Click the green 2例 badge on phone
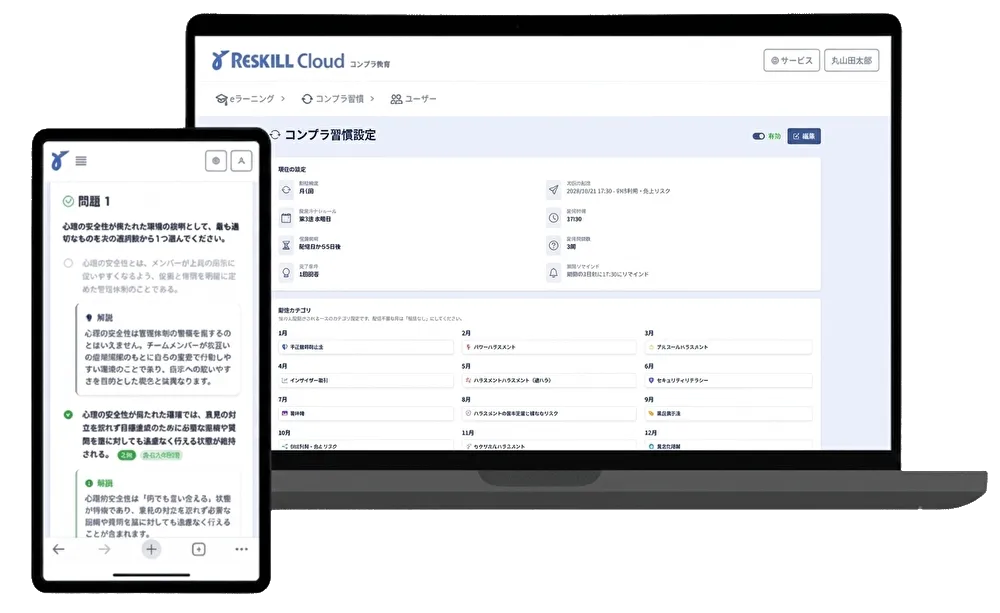Screen dimensions: 1000x613 (126, 455)
